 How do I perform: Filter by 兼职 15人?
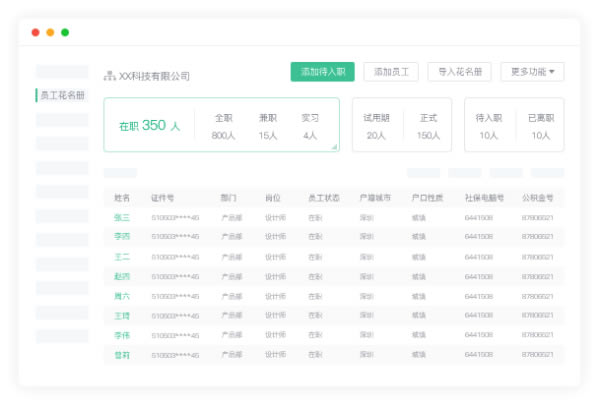(268, 127)
